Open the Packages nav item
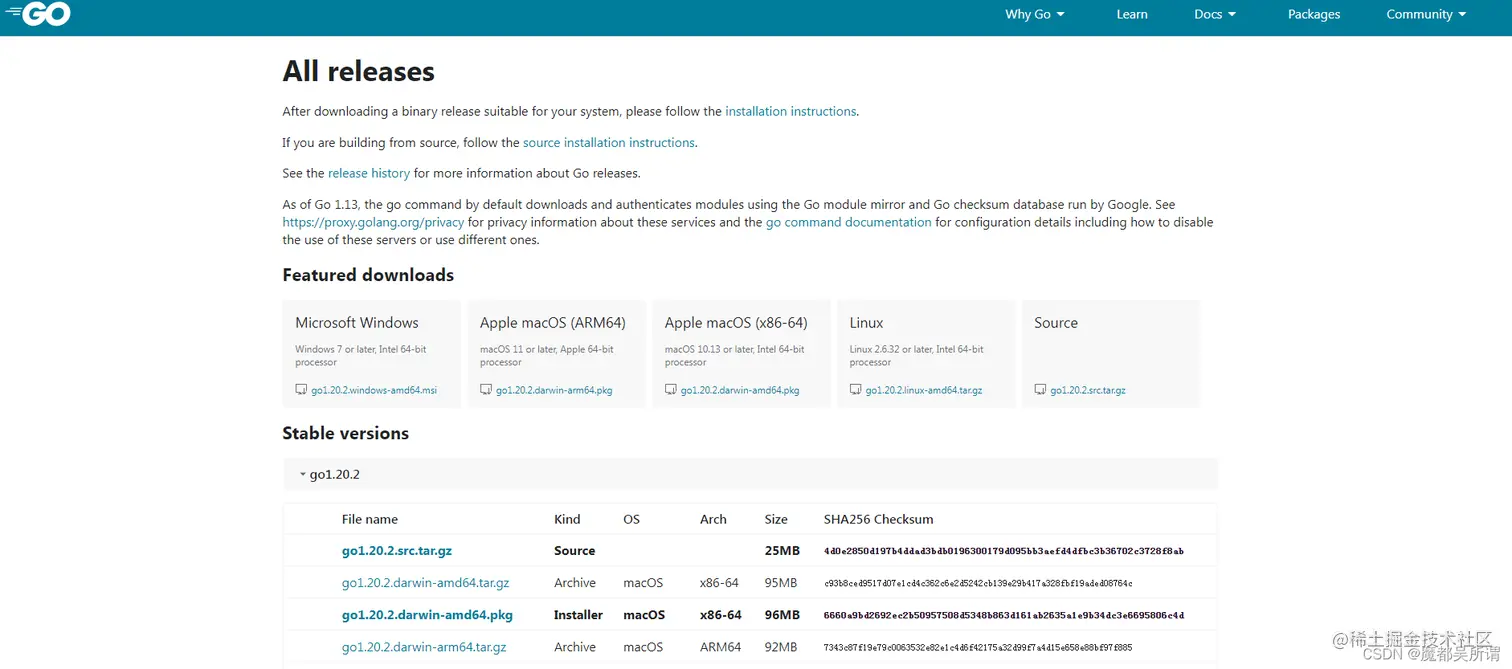1512x669 pixels. tap(1314, 14)
